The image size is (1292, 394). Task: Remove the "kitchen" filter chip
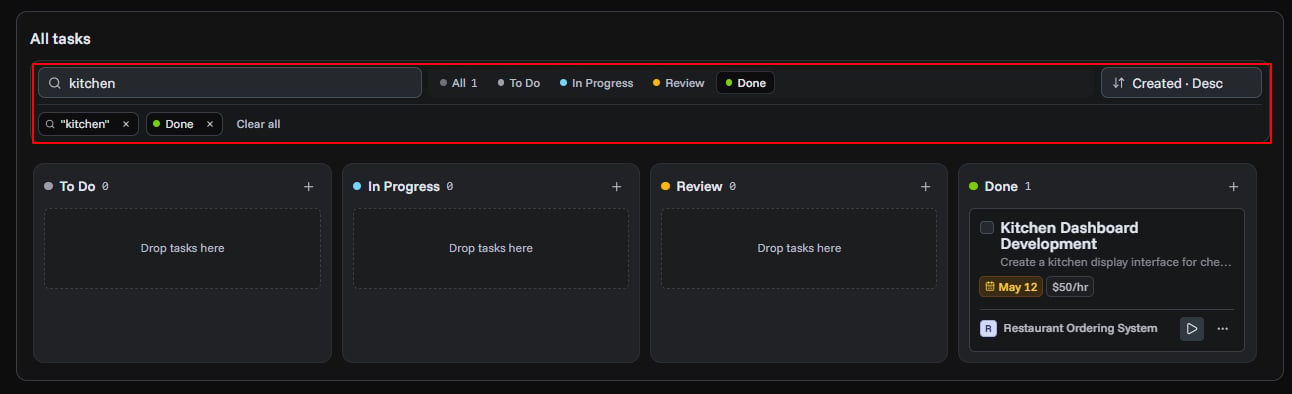(126, 124)
